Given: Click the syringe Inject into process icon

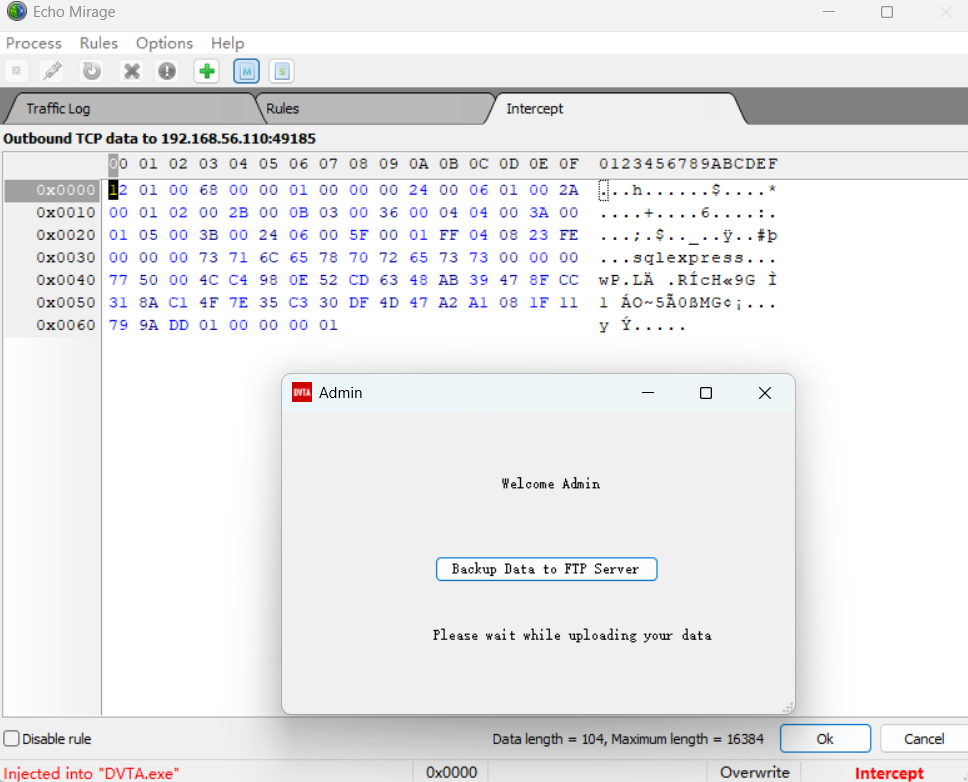Looking at the screenshot, I should click(x=52, y=71).
